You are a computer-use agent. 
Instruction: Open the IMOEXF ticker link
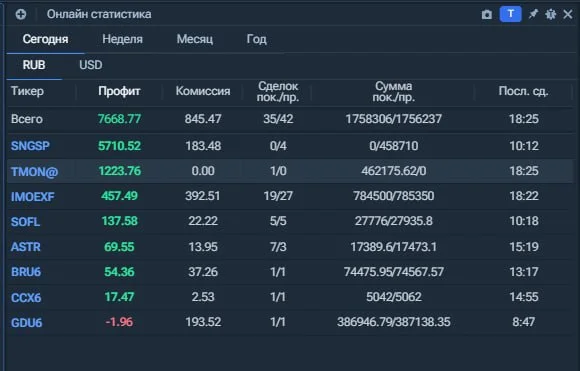pos(33,197)
